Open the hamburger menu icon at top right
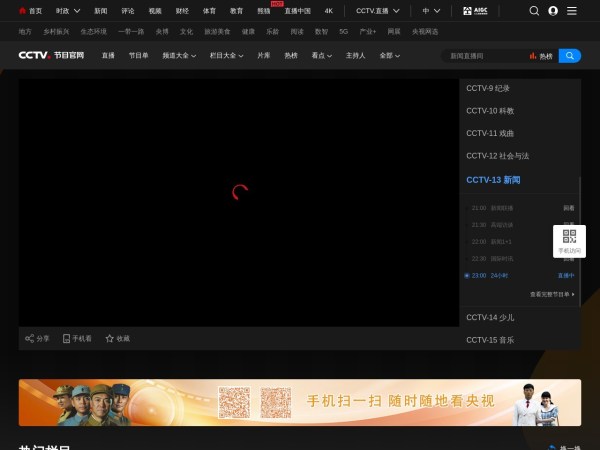Image resolution: width=600 pixels, height=450 pixels. point(571,11)
